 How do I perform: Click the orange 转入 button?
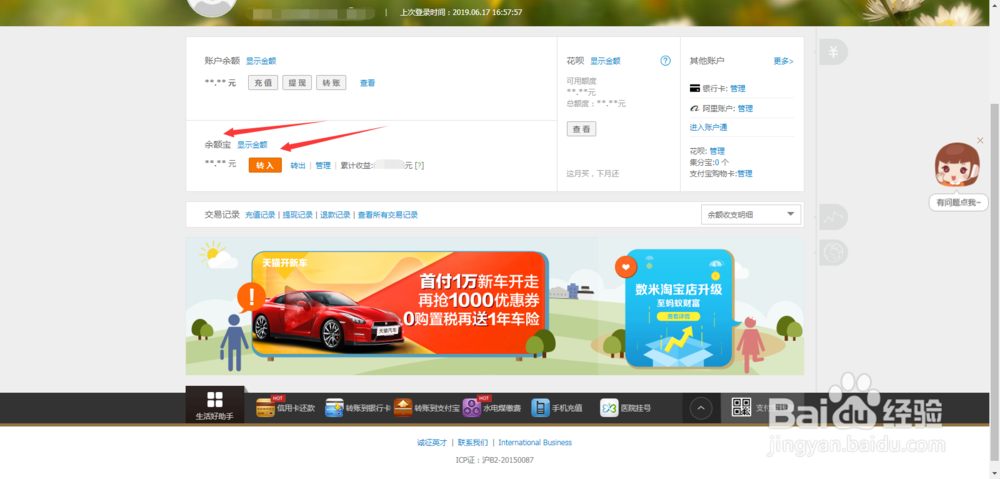coord(265,165)
